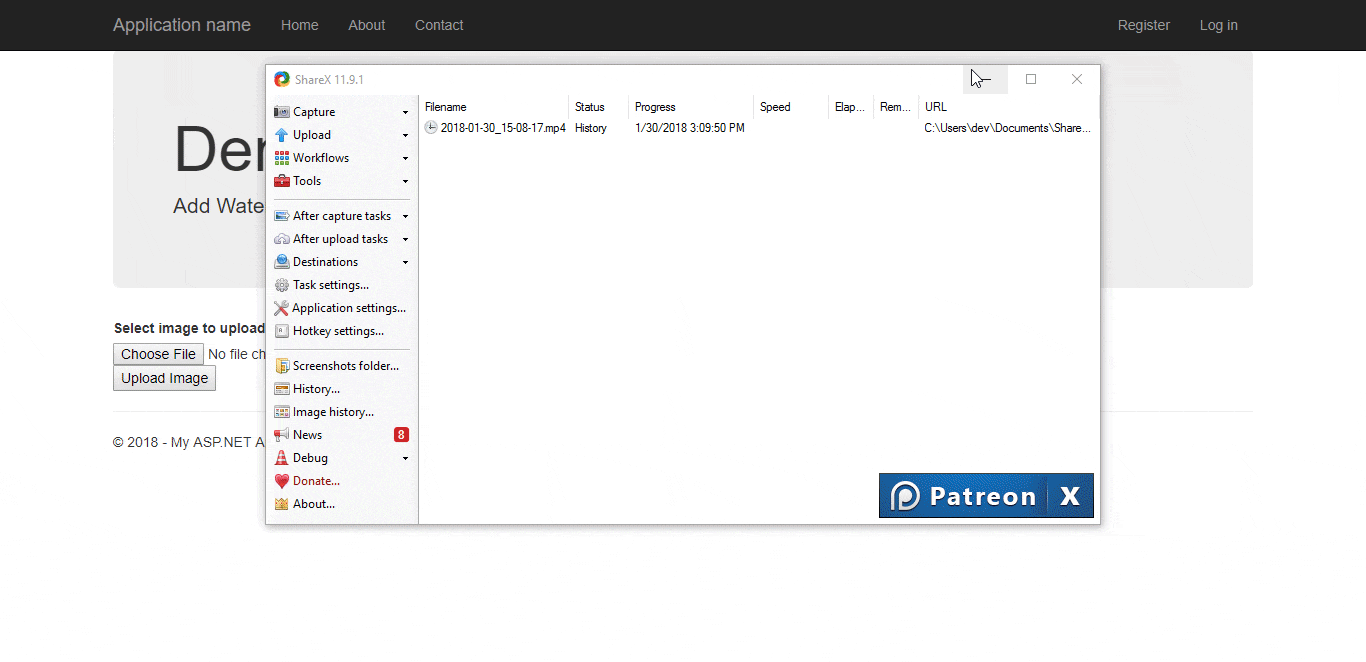
Task: Open Hotkey settings
Action: pos(337,331)
